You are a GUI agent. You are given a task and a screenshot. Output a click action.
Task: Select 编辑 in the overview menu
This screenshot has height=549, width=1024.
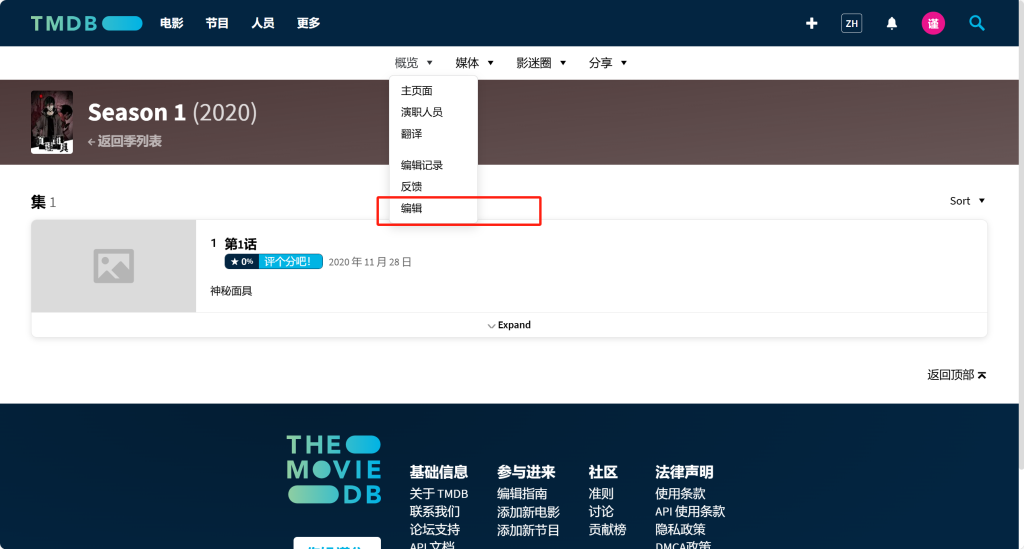(x=412, y=209)
